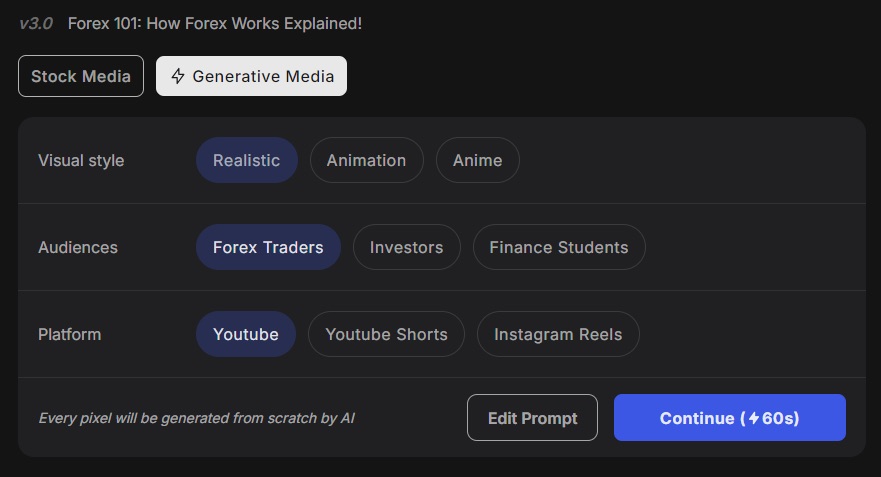This screenshot has width=881, height=477.
Task: Choose Investors as the audience
Action: tap(406, 247)
